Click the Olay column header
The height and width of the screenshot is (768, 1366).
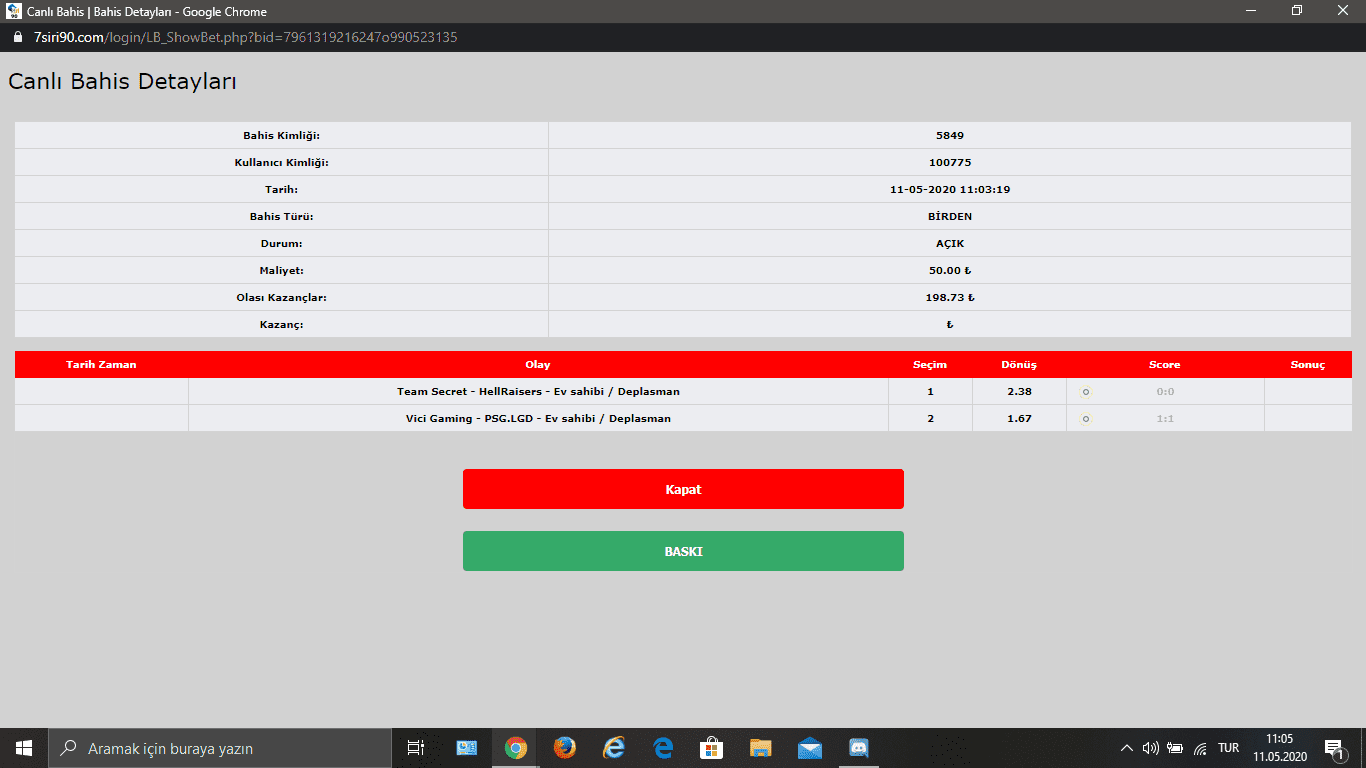tap(538, 365)
